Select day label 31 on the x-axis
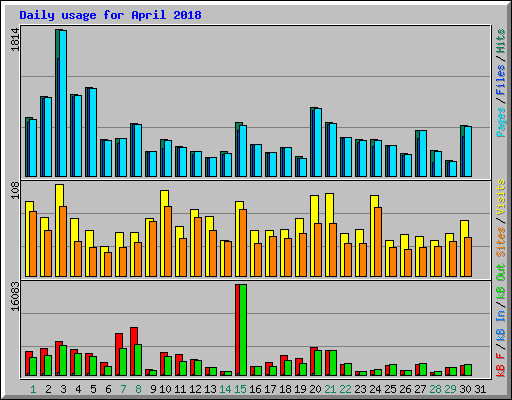This screenshot has height=400, width=512. [x=480, y=389]
